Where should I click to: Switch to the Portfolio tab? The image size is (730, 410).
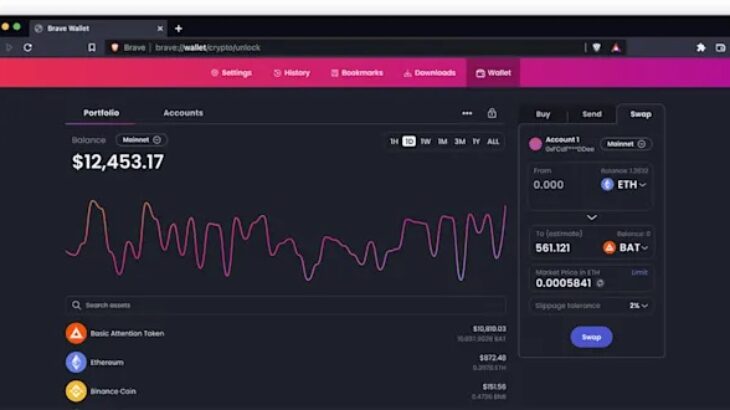coord(101,113)
